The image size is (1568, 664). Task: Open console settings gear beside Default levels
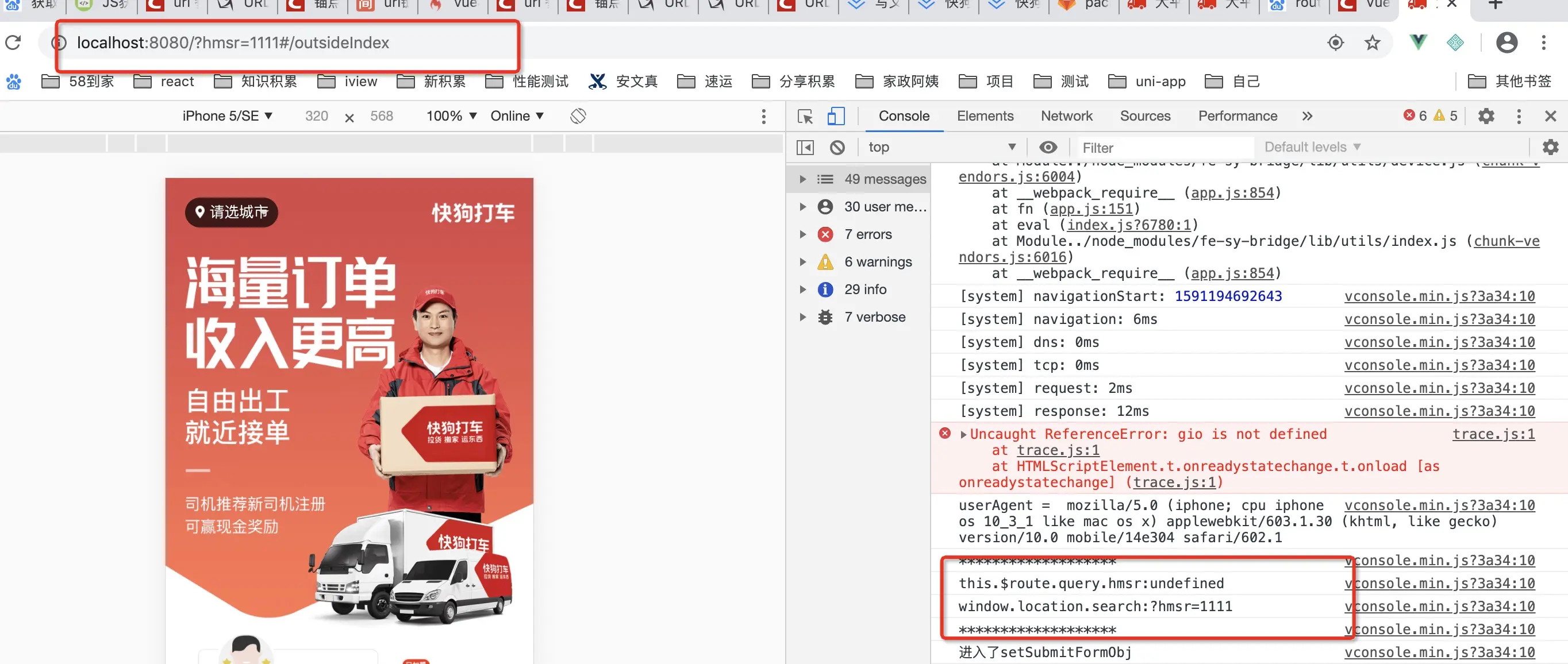pos(1550,147)
